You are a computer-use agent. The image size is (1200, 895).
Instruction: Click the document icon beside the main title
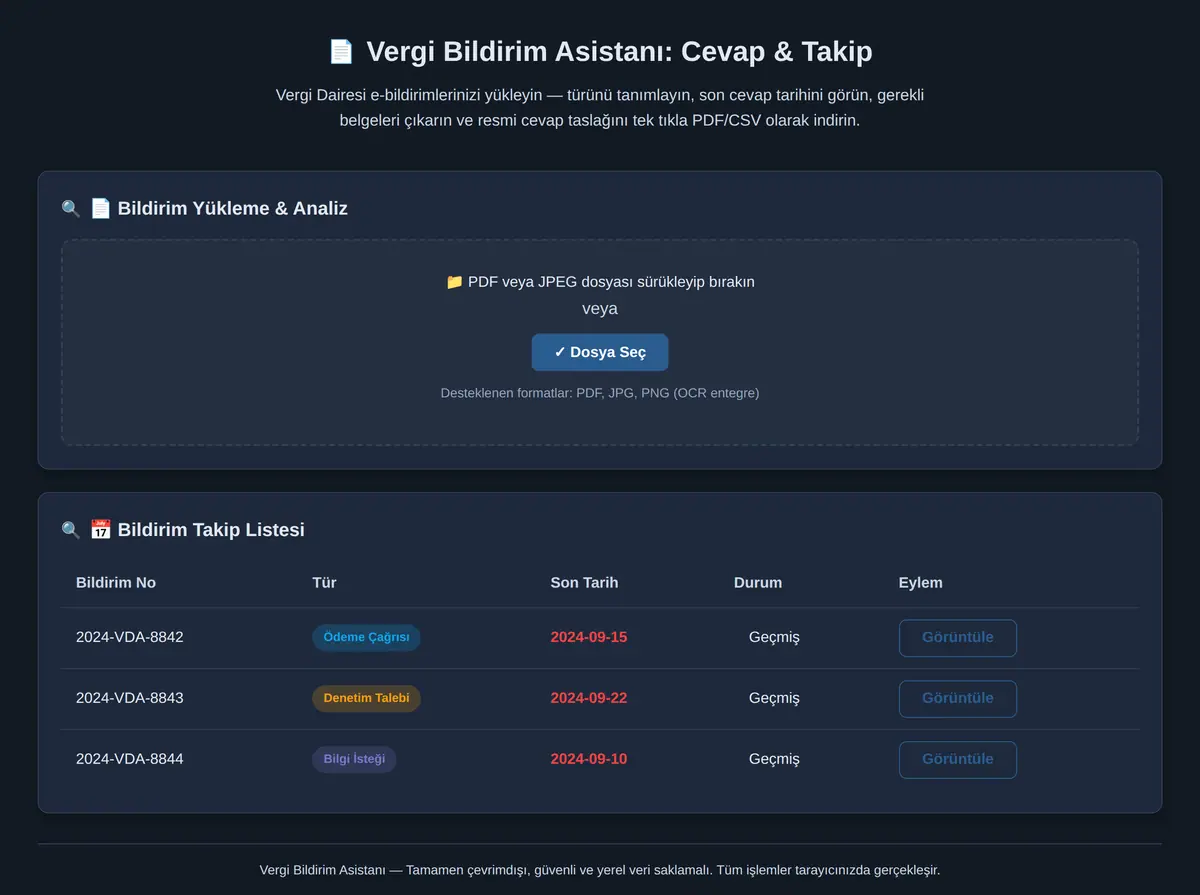(x=341, y=52)
